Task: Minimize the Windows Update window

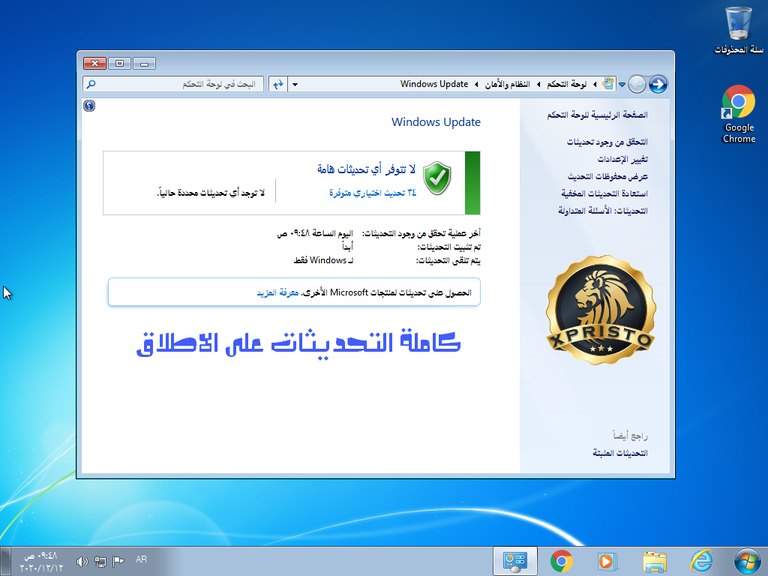Action: (144, 63)
